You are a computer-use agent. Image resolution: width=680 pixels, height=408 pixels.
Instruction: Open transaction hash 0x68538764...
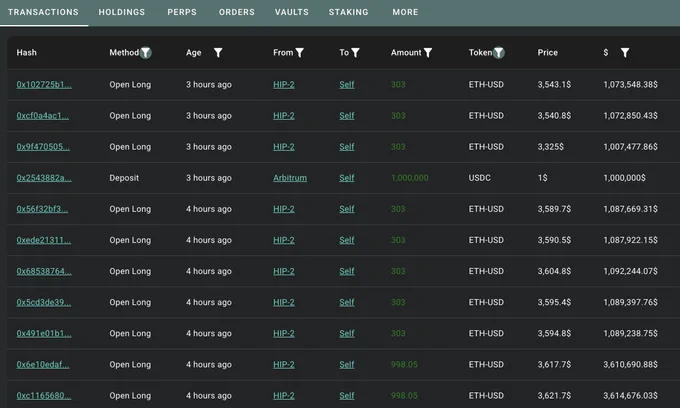(x=44, y=271)
